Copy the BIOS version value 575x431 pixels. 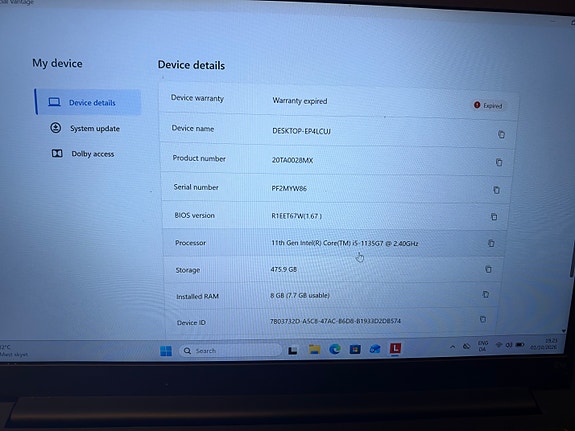[494, 216]
